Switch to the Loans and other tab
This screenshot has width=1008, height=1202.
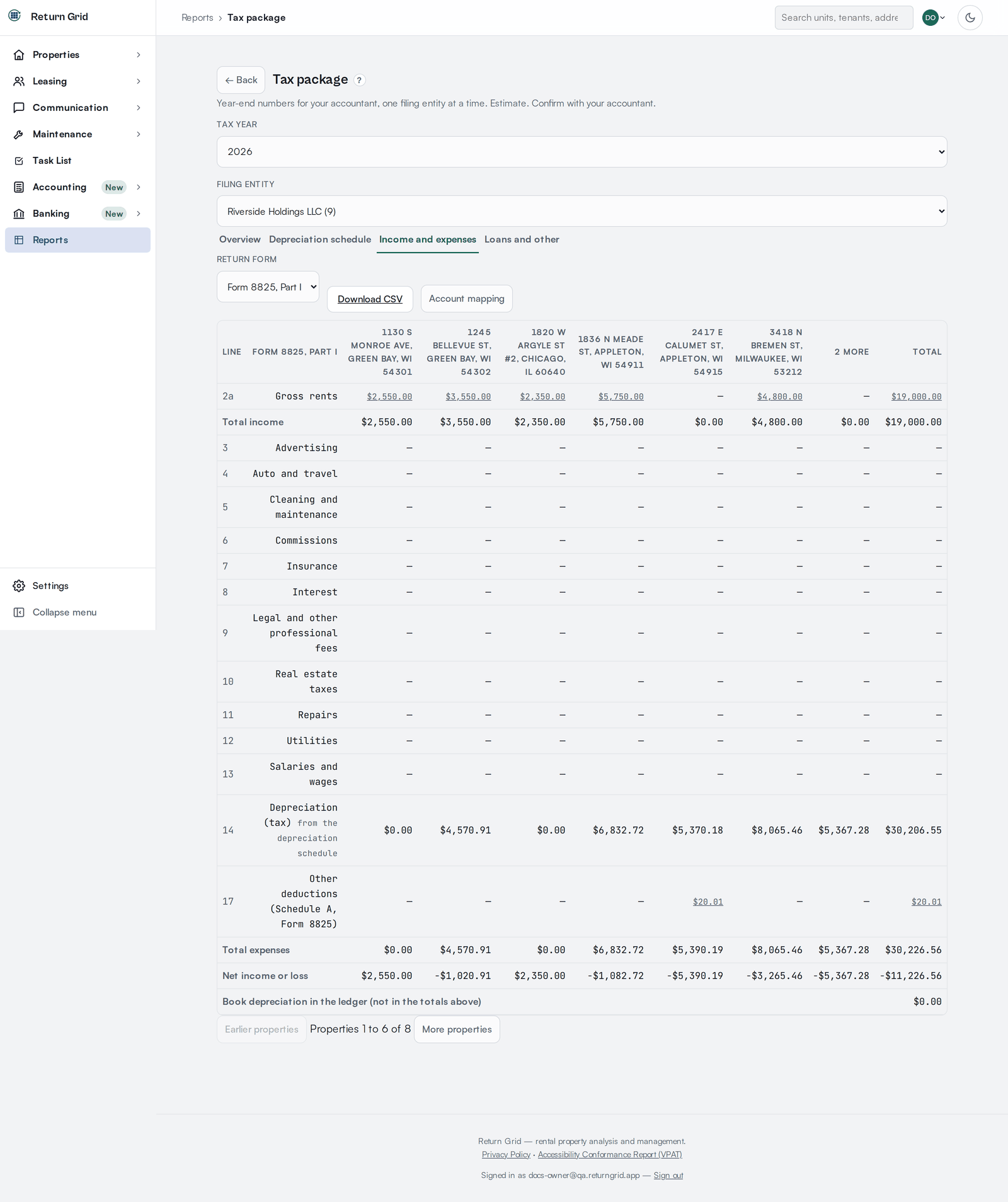(x=522, y=239)
